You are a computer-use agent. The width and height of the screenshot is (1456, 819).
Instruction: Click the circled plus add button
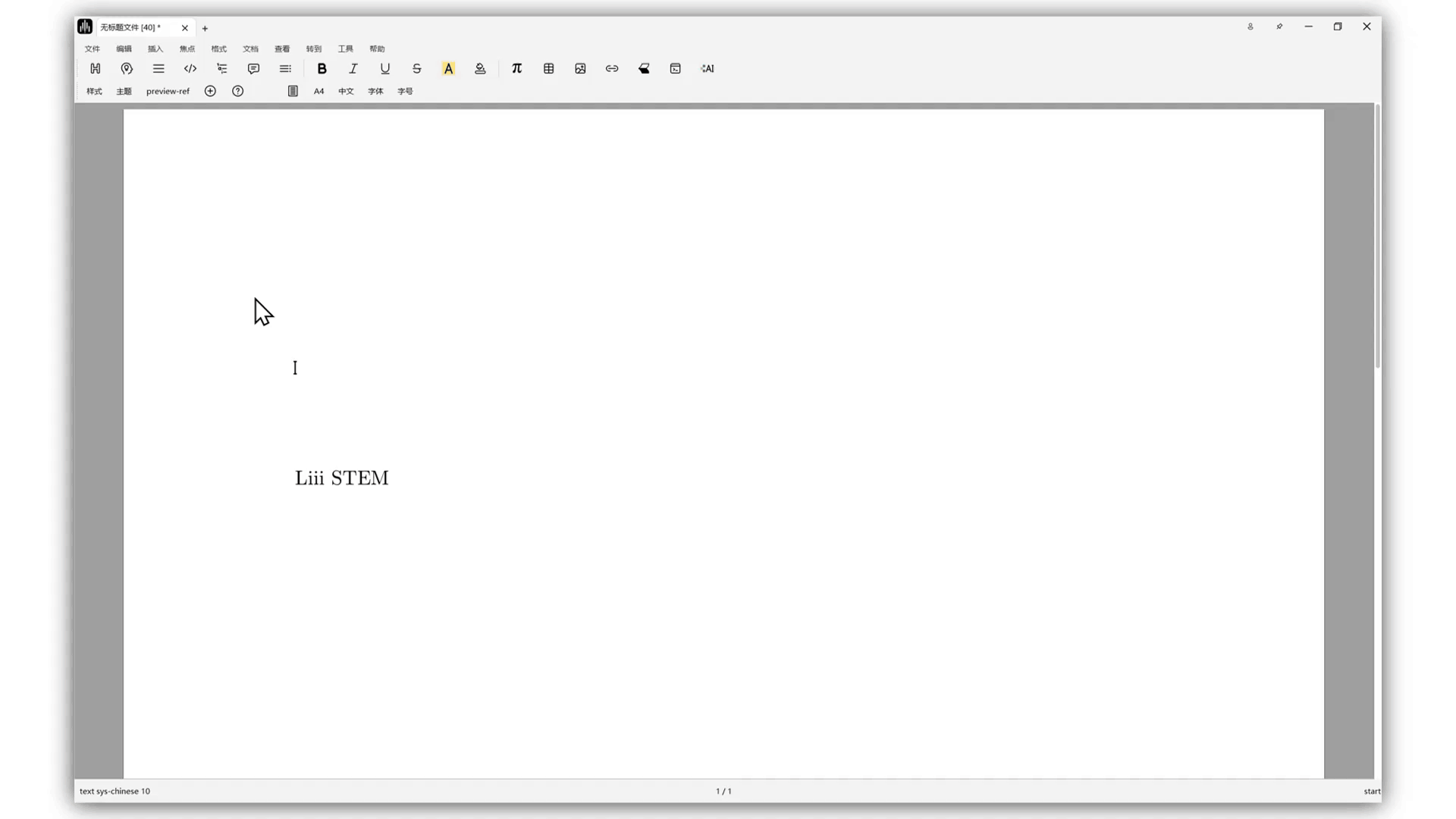pyautogui.click(x=210, y=91)
